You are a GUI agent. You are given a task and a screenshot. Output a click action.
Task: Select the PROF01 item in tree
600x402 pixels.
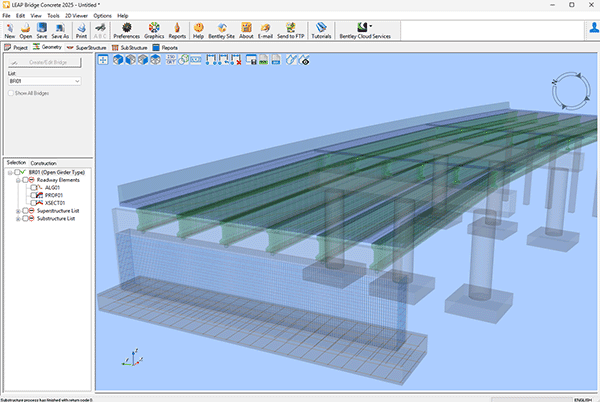53,195
